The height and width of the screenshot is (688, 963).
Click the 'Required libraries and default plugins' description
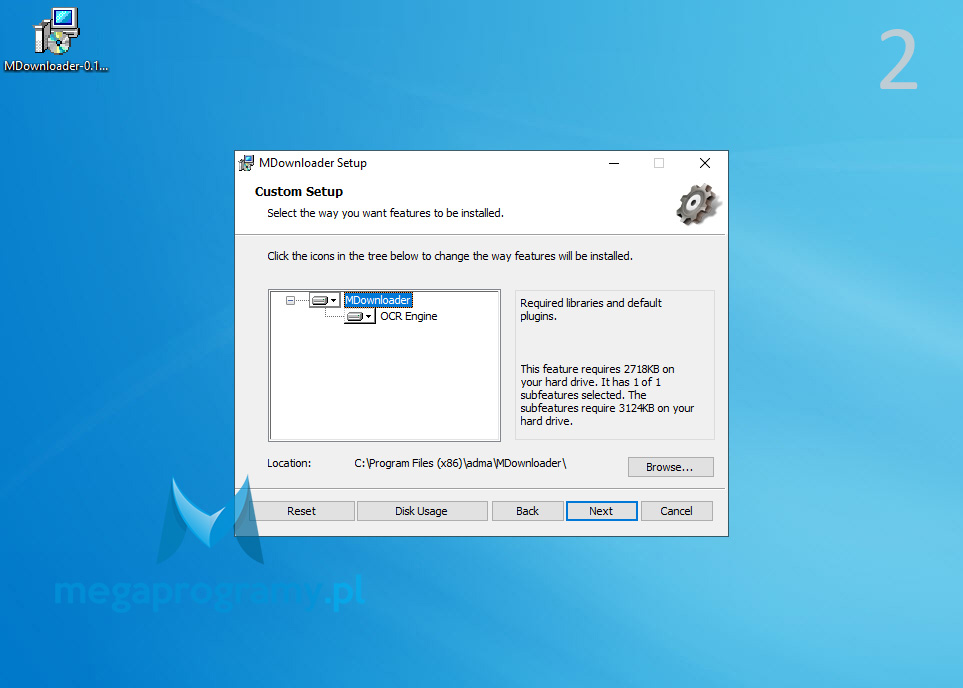[591, 310]
